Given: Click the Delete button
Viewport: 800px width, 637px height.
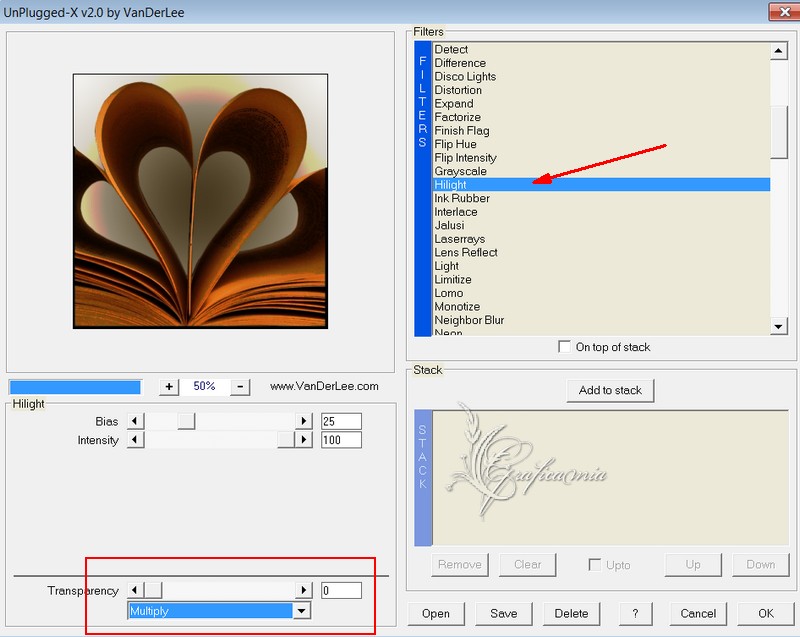Looking at the screenshot, I should click(571, 614).
